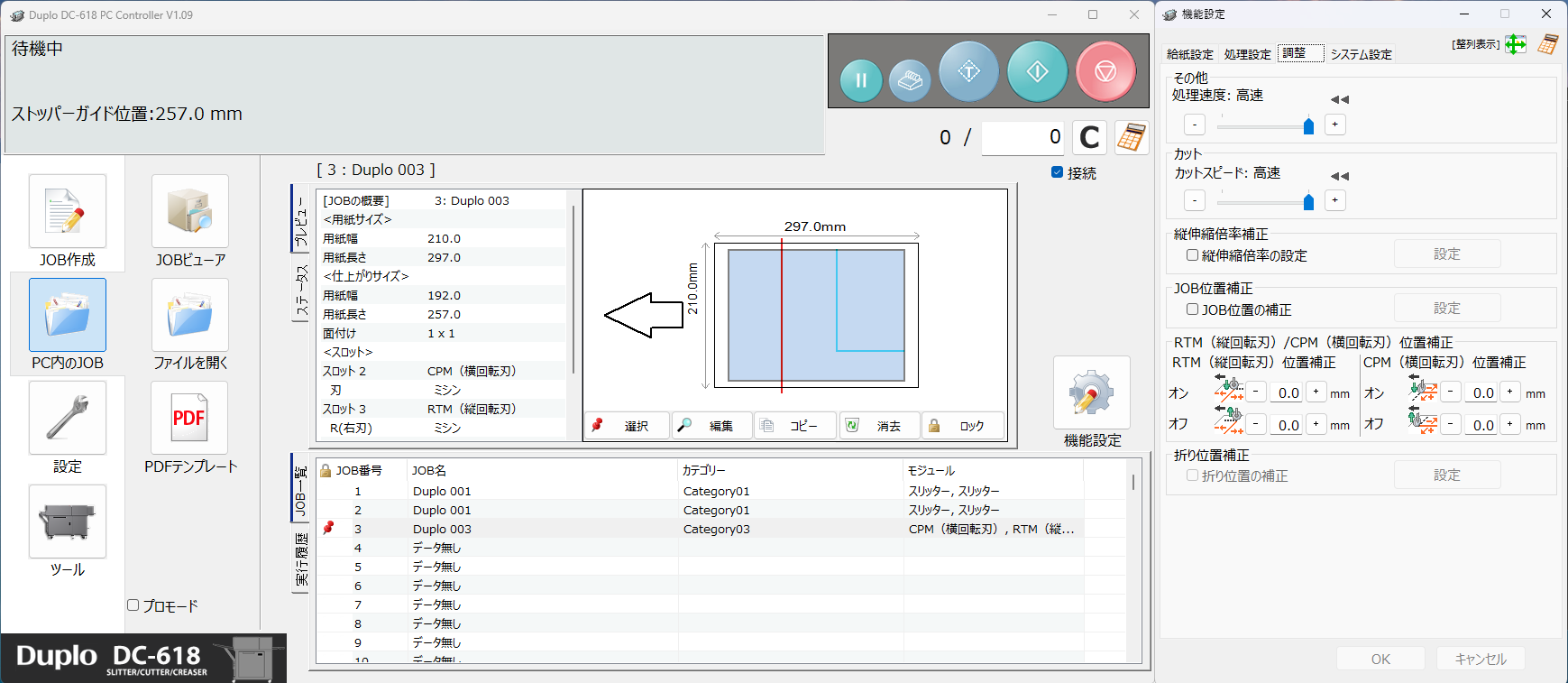The height and width of the screenshot is (683, 1568).
Task: Reset カットスピード with the double-arrow icon
Action: [x=1340, y=176]
